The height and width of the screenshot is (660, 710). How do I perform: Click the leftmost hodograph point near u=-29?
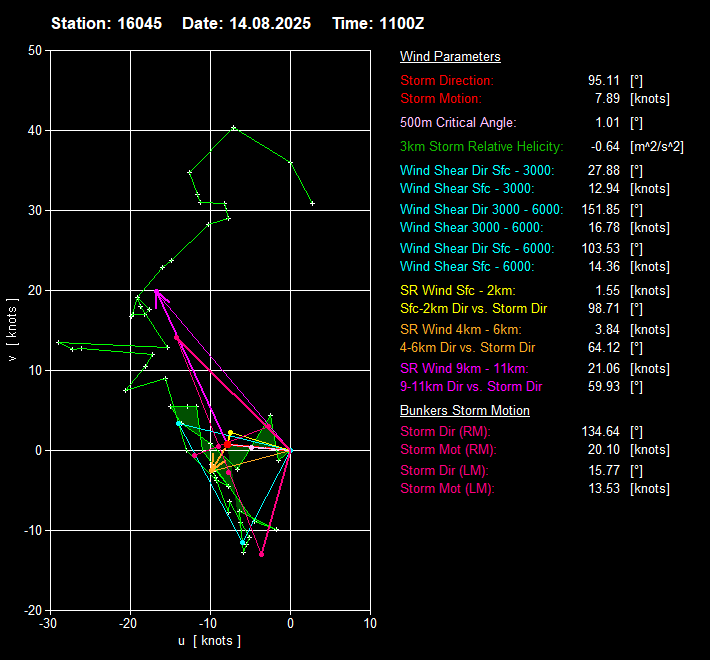pos(58,343)
